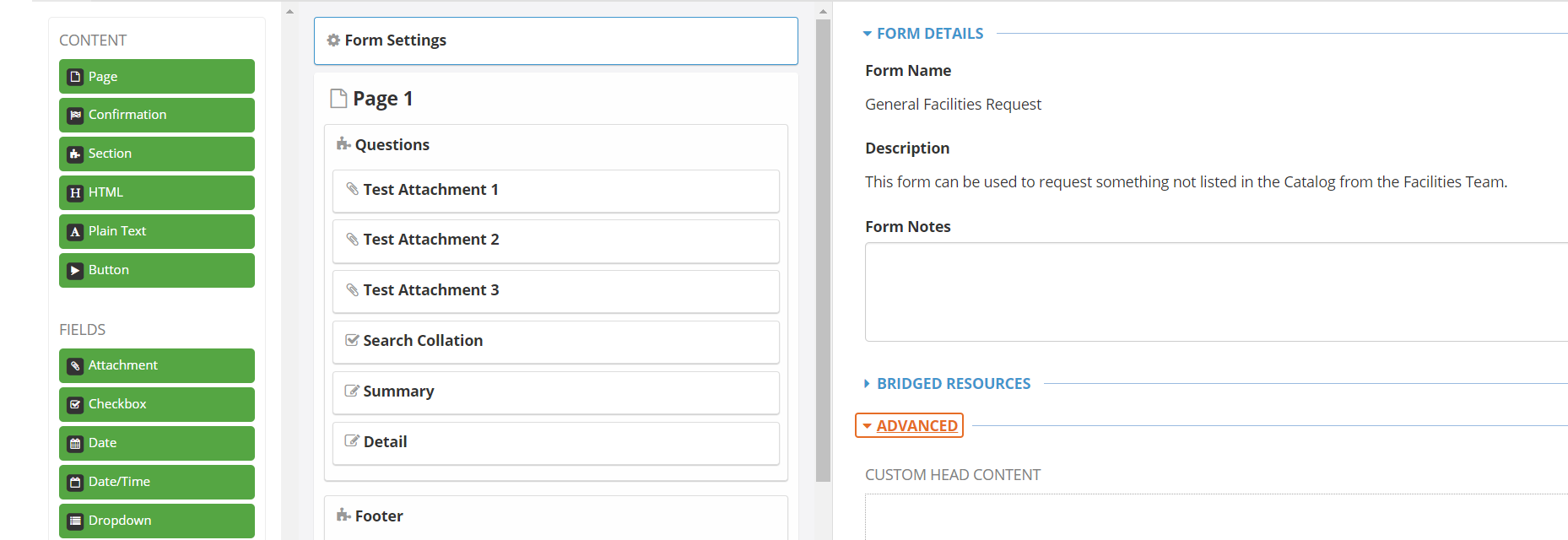This screenshot has height=540, width=1568.
Task: Click the Date/Time field icon
Action: point(75,483)
